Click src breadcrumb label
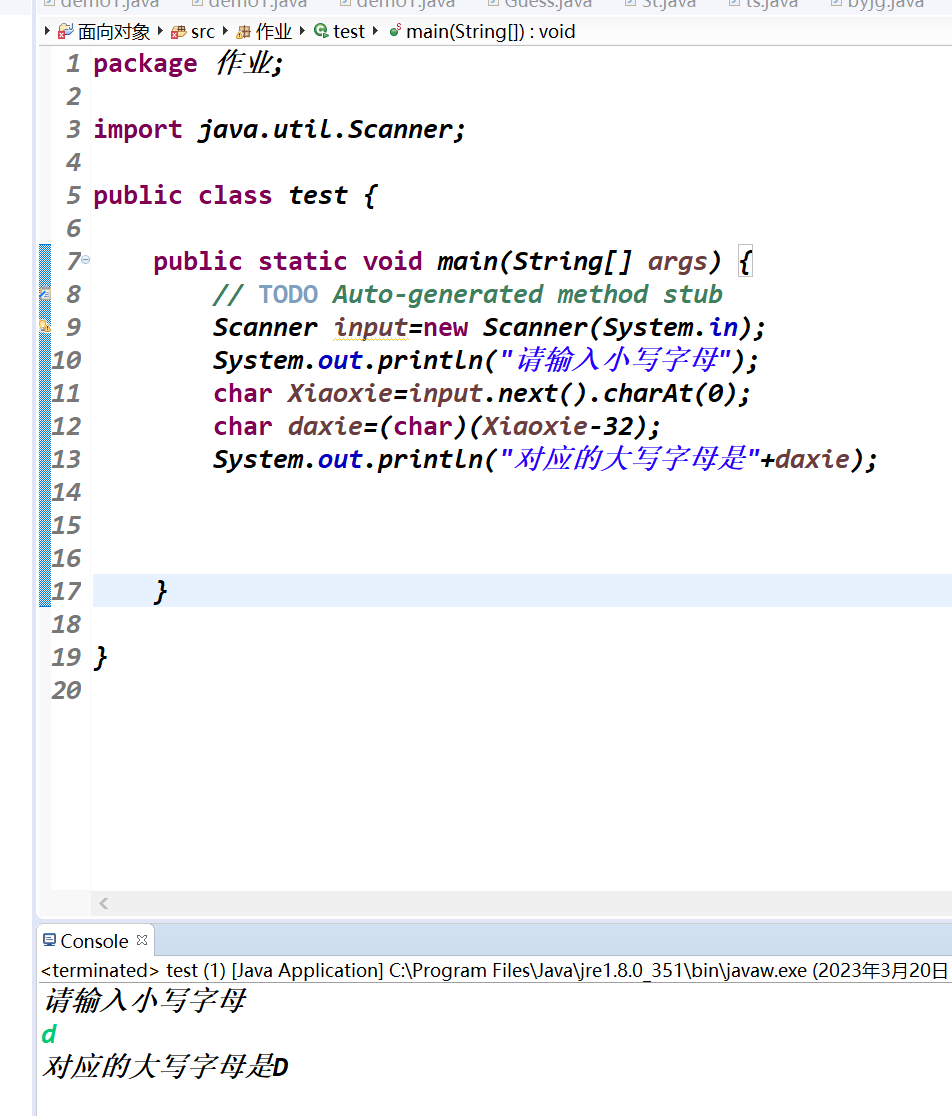This screenshot has height=1116, width=952. [x=203, y=32]
